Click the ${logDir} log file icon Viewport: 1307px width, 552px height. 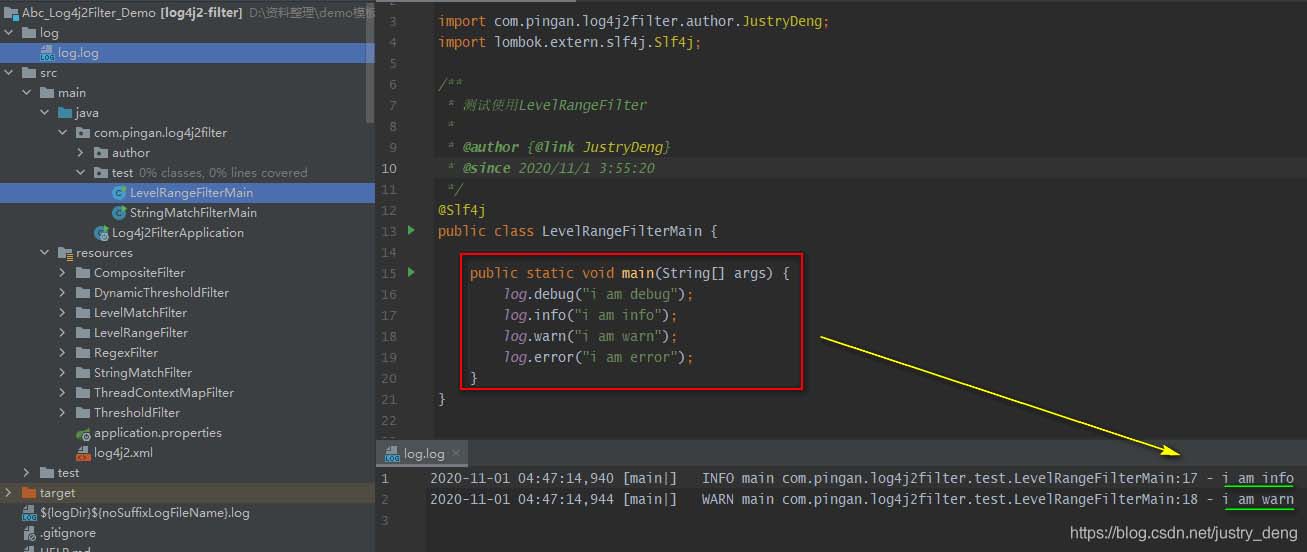[30, 513]
